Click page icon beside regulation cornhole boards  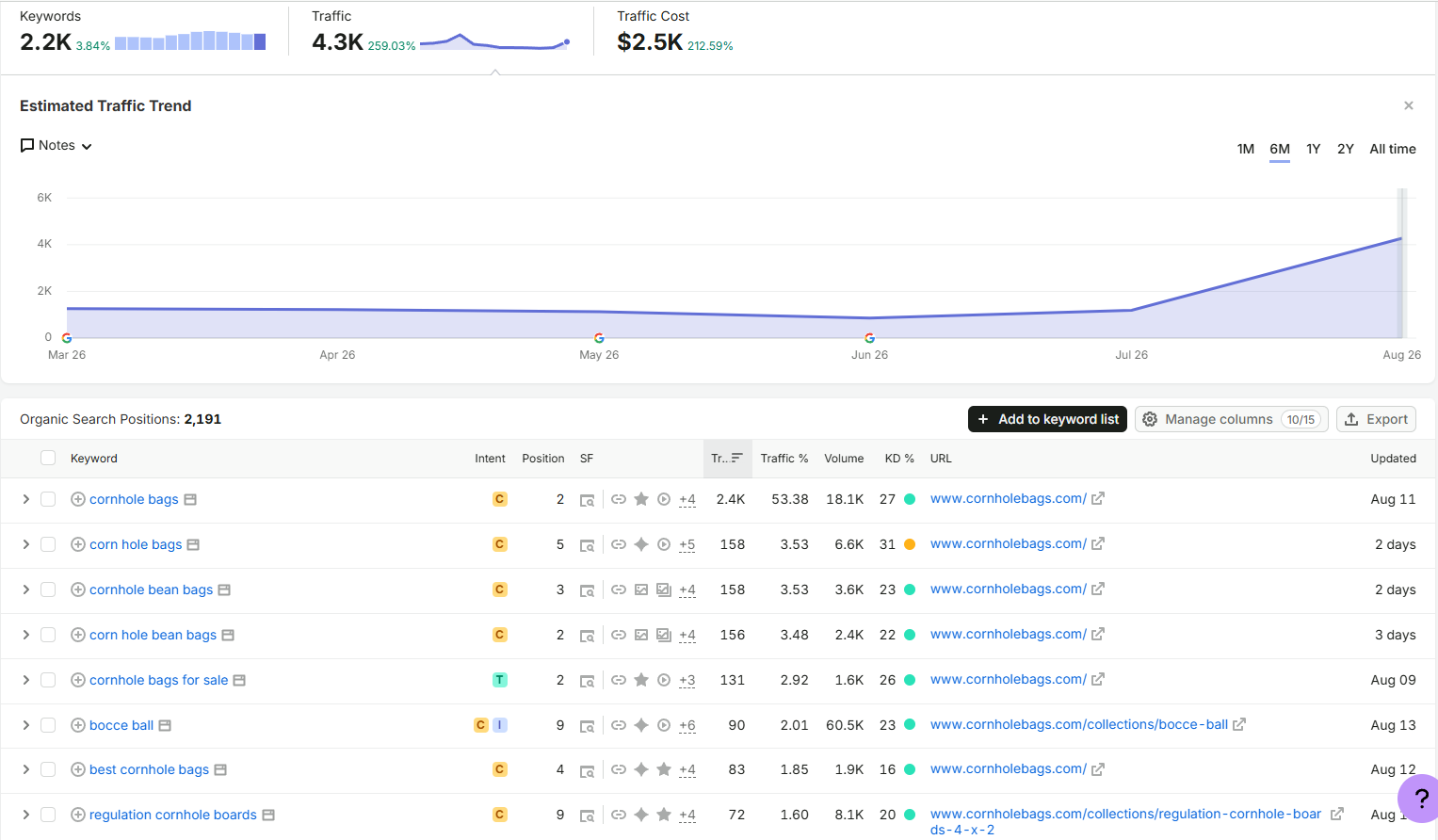tap(268, 815)
